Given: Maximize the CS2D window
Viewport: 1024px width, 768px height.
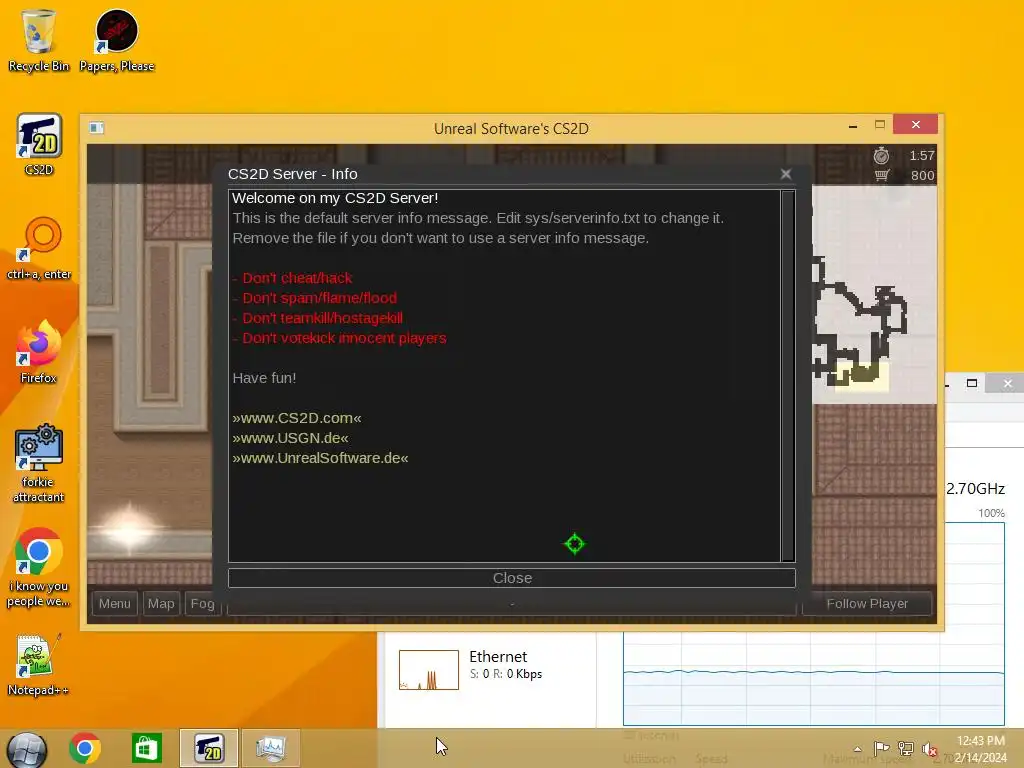Looking at the screenshot, I should [880, 125].
